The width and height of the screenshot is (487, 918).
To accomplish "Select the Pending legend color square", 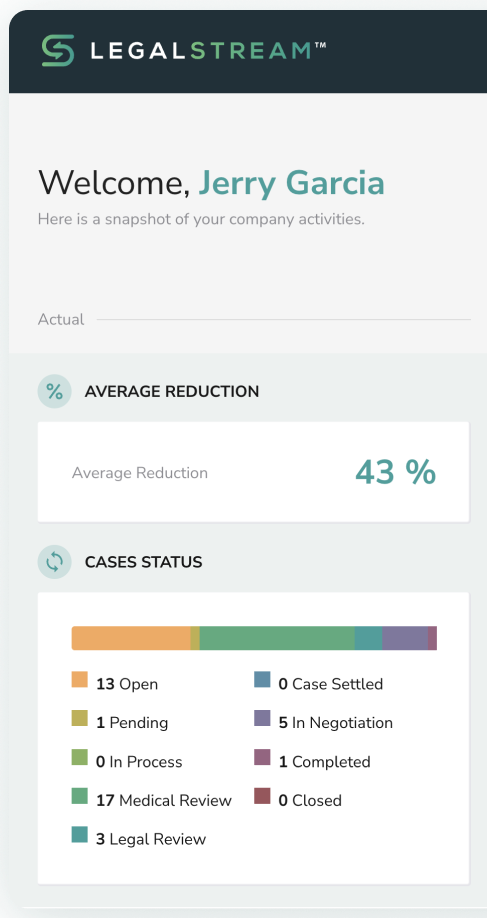I will coord(80,718).
